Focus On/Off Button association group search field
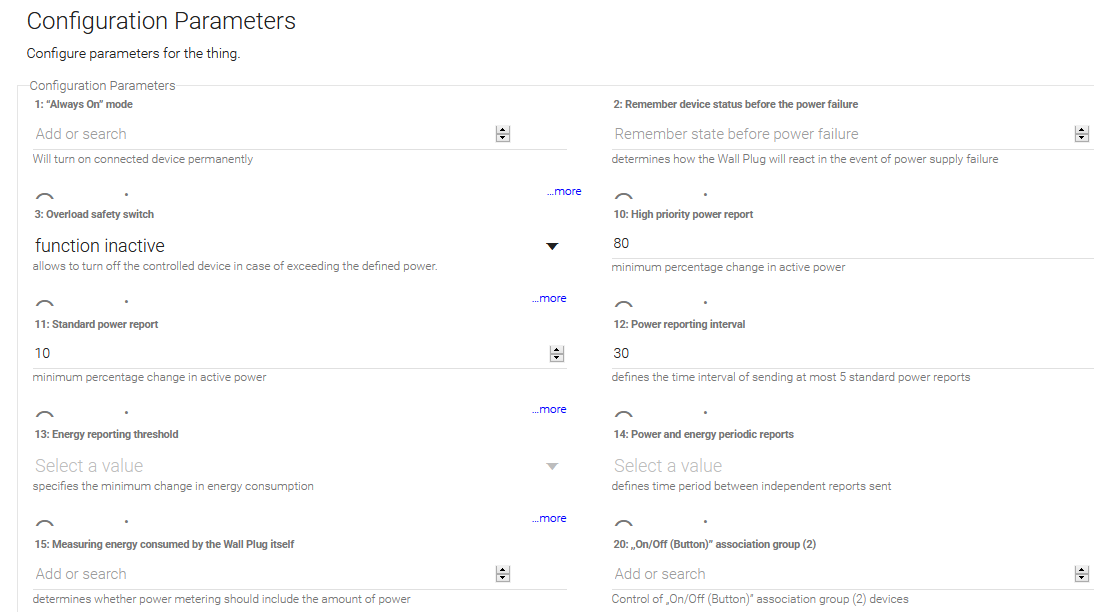Viewport: 1094px width, 612px height. 840,574
